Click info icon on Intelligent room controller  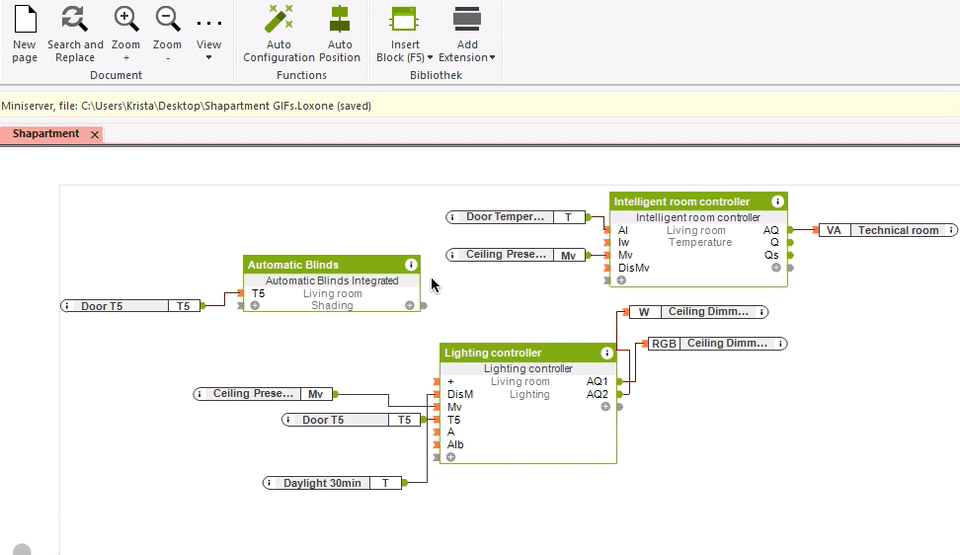click(777, 201)
